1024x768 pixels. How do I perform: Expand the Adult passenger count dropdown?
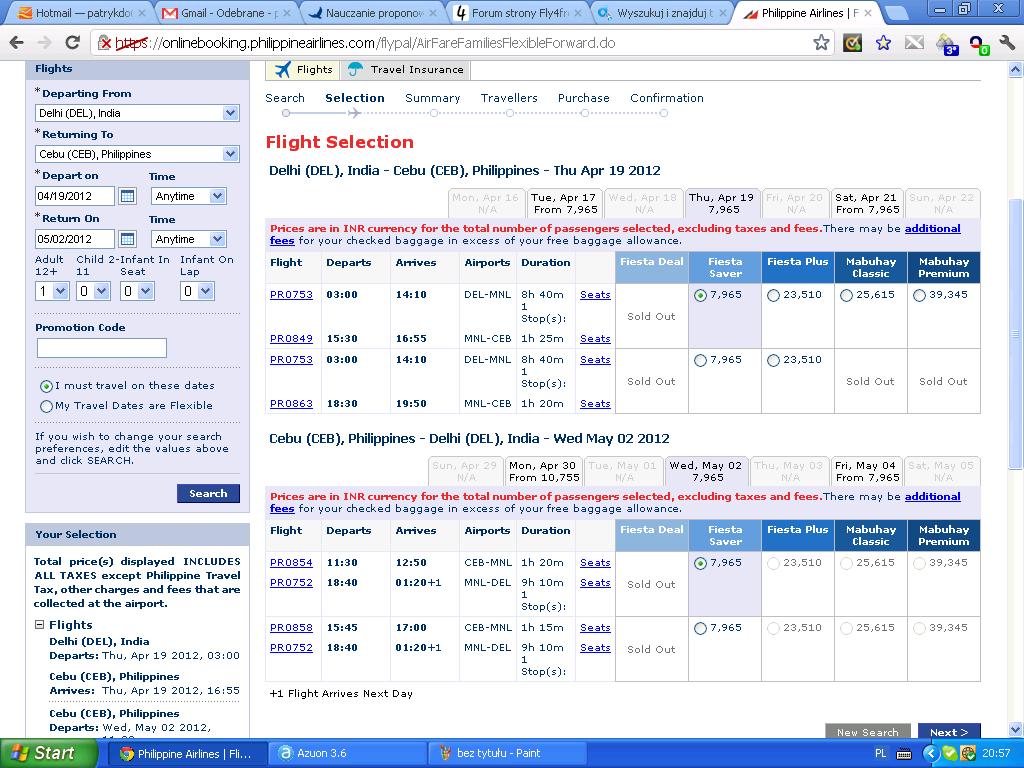pos(52,291)
